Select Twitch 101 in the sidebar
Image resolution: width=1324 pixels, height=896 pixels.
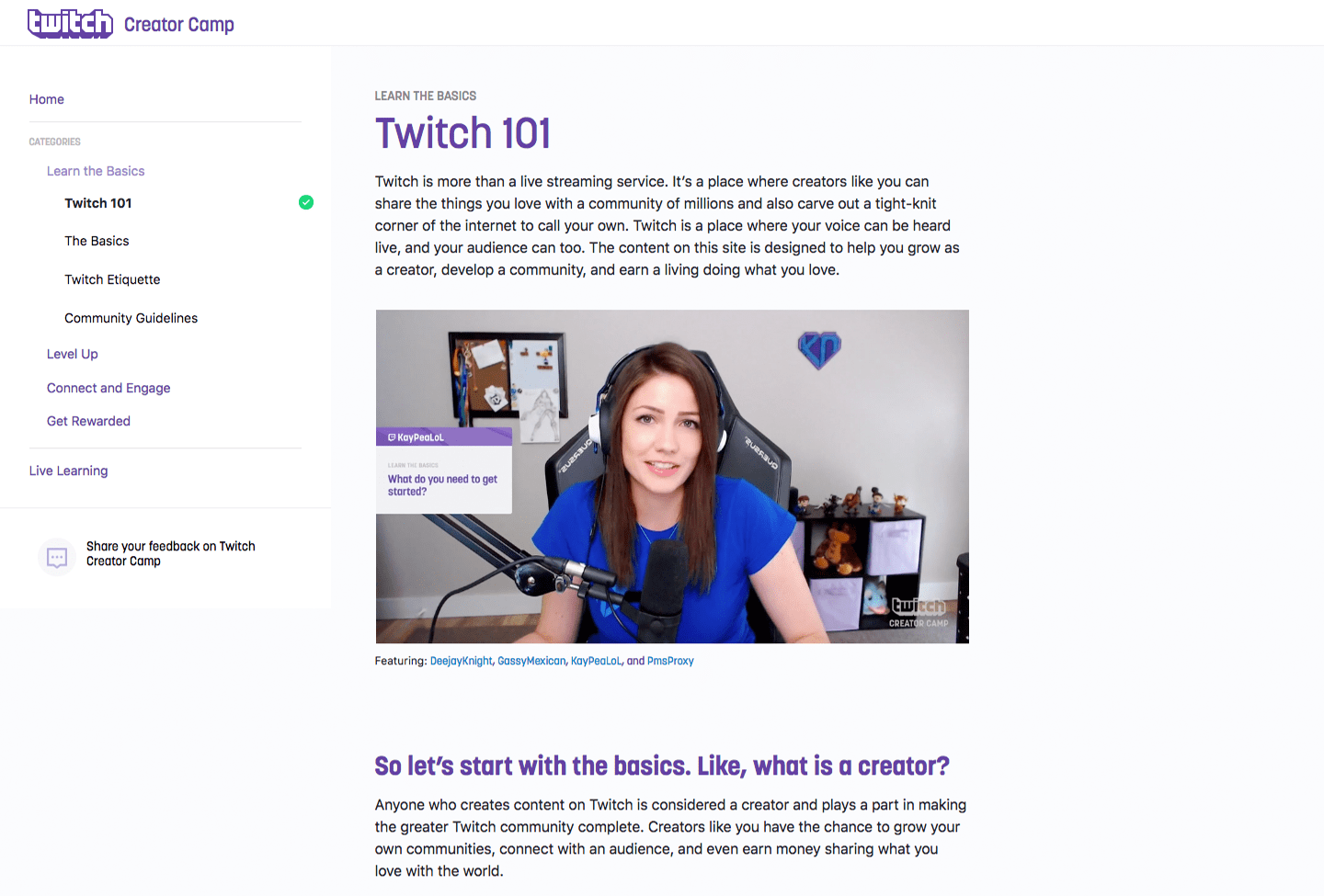pos(98,203)
